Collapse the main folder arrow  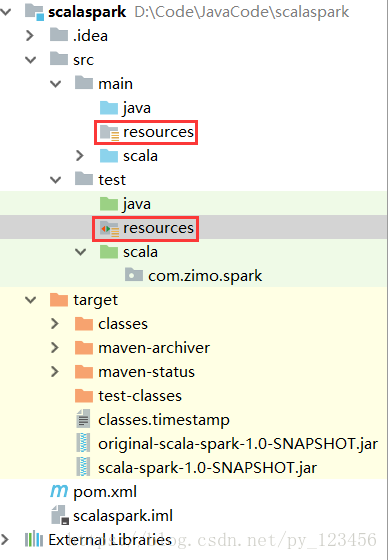[55, 84]
